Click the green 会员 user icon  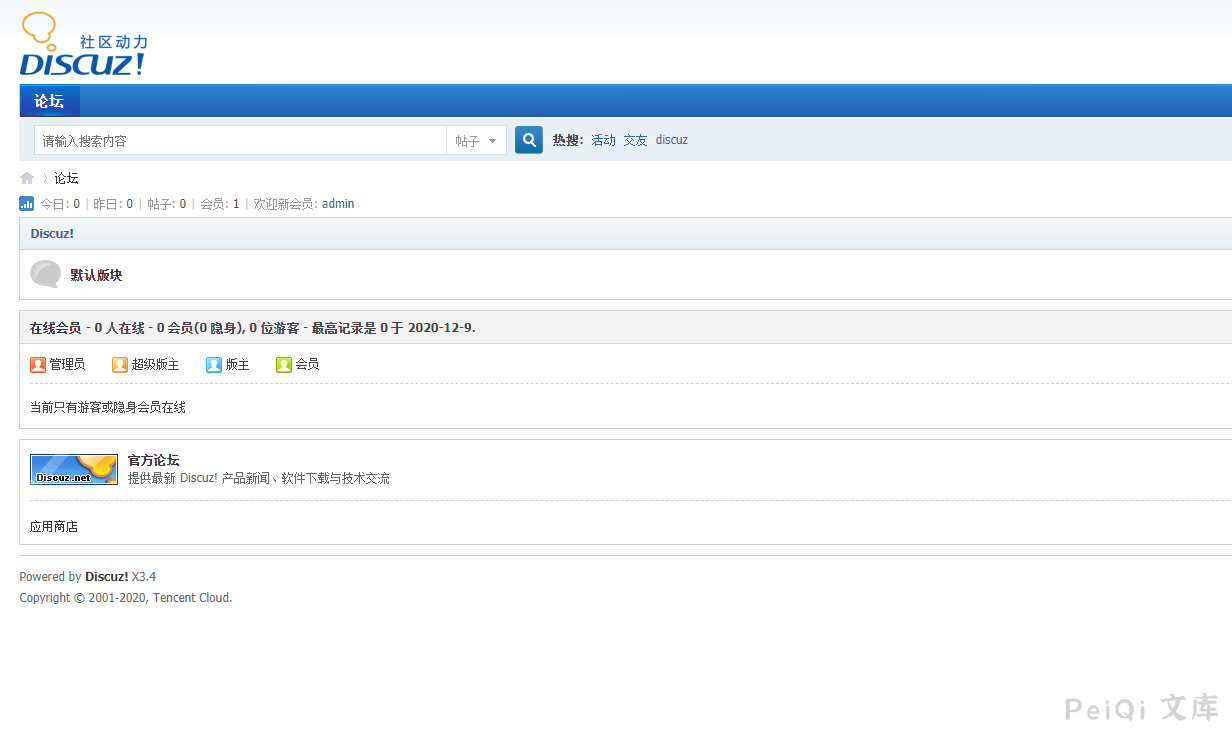pos(284,365)
